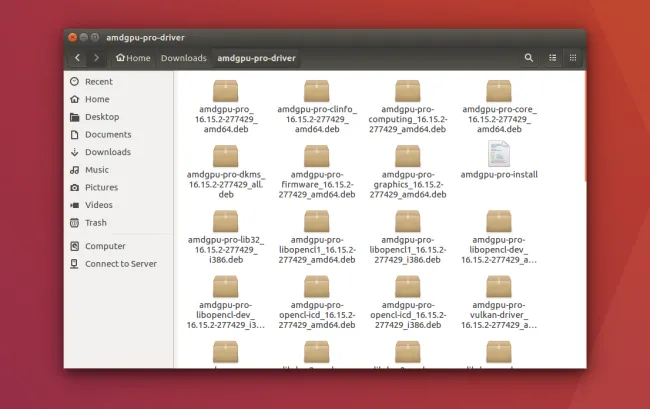Click the back navigation arrow

[x=78, y=58]
